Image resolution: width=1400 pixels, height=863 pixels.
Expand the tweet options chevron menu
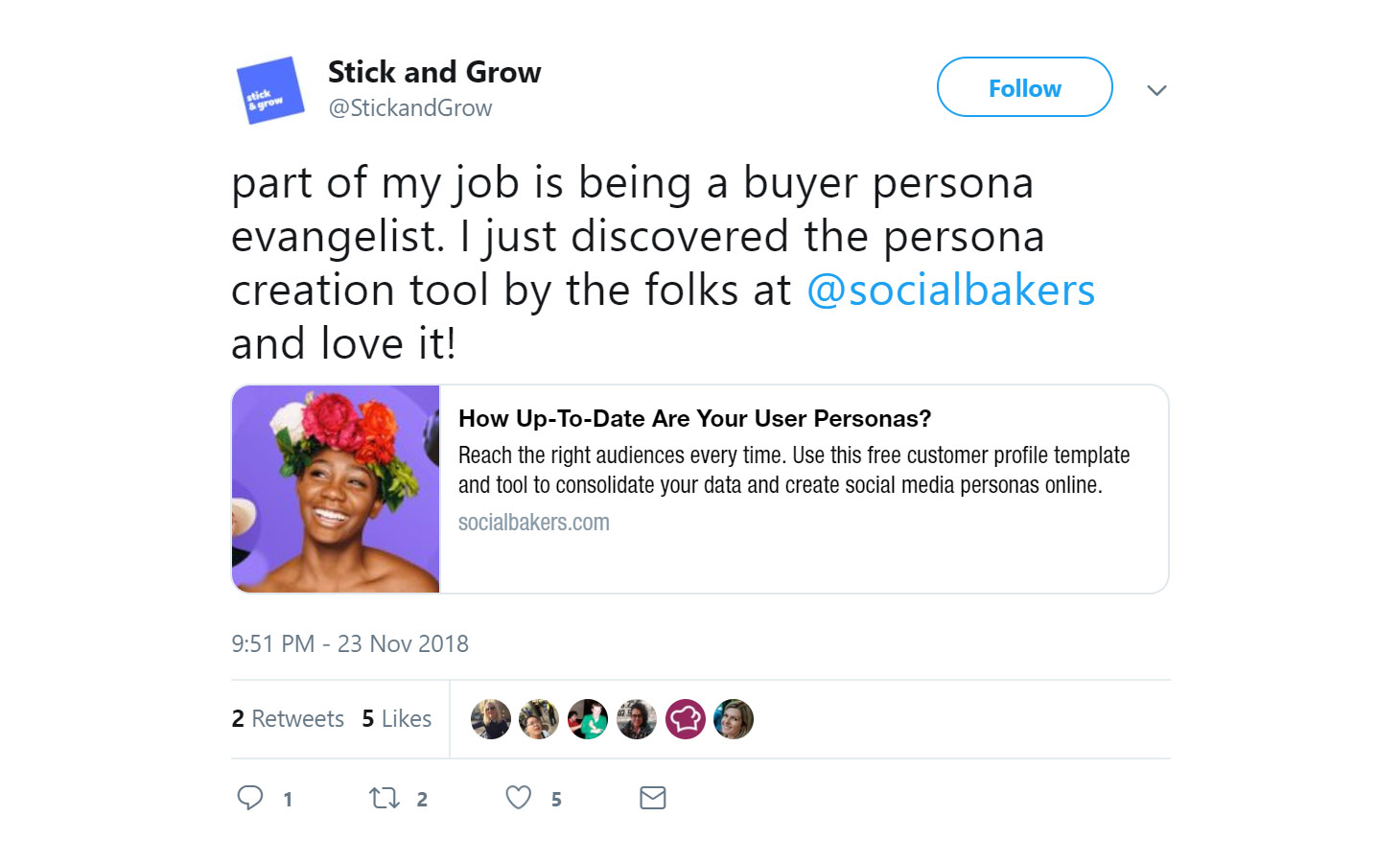click(1156, 90)
